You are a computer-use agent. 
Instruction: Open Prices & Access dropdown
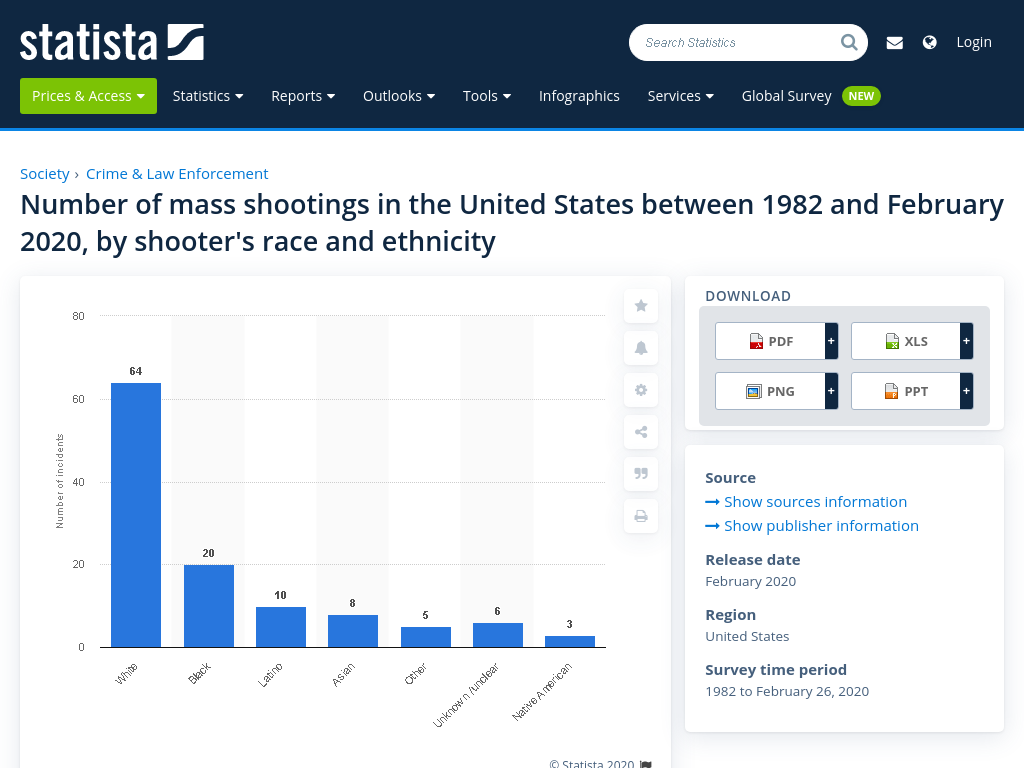pyautogui.click(x=88, y=96)
